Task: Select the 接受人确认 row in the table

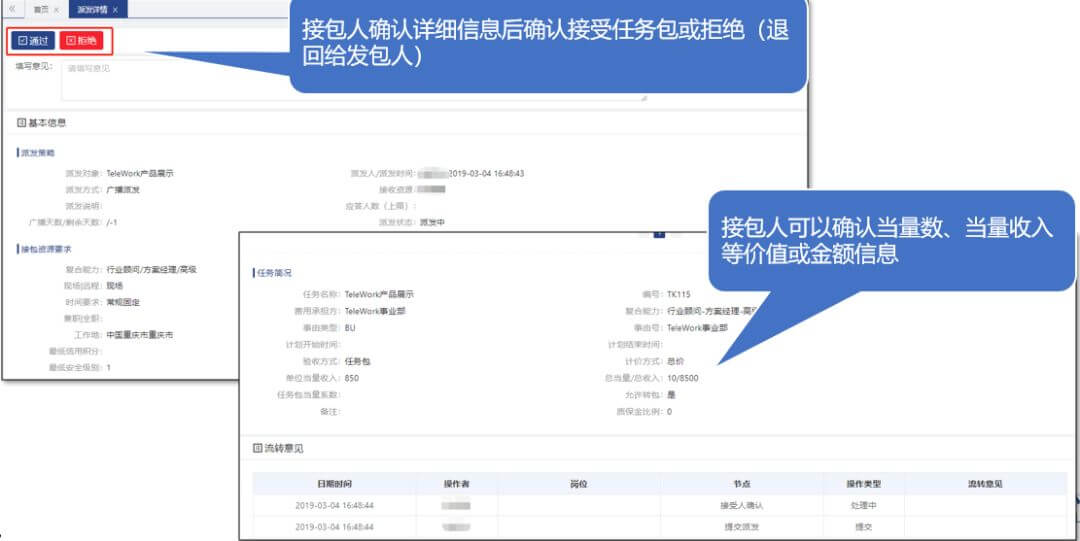Action: [740, 506]
